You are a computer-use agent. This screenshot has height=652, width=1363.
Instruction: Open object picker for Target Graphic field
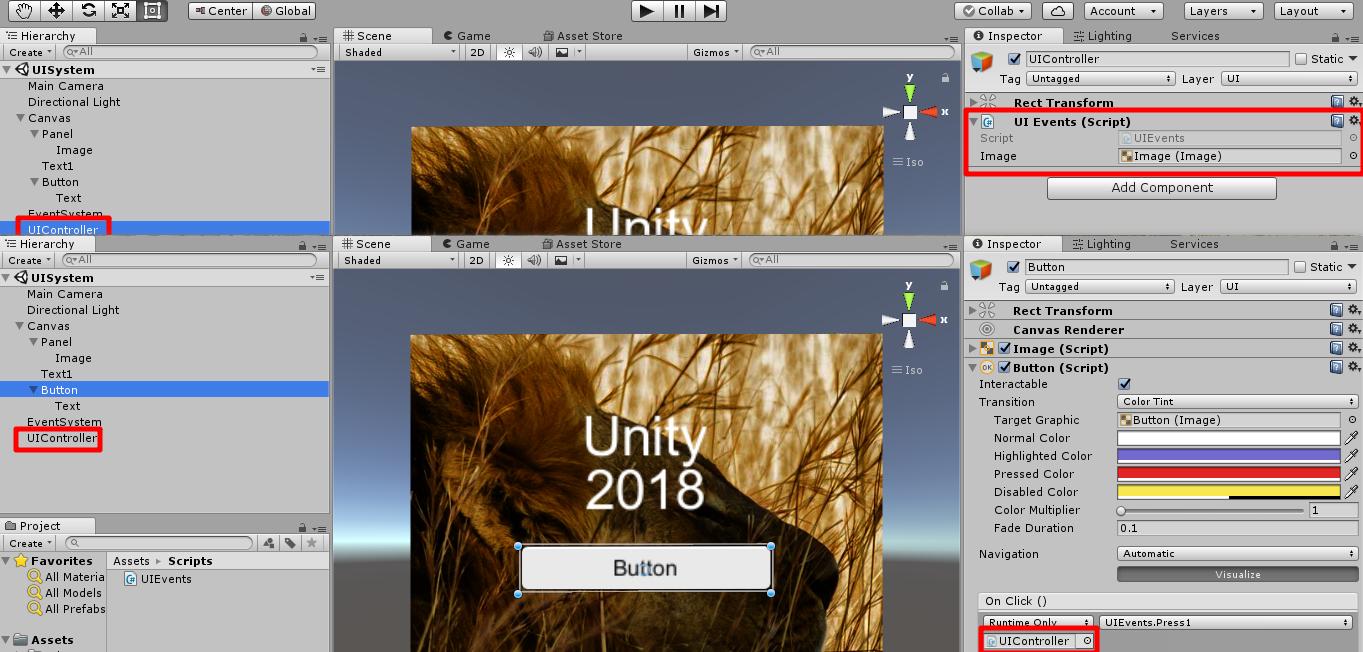point(1353,420)
